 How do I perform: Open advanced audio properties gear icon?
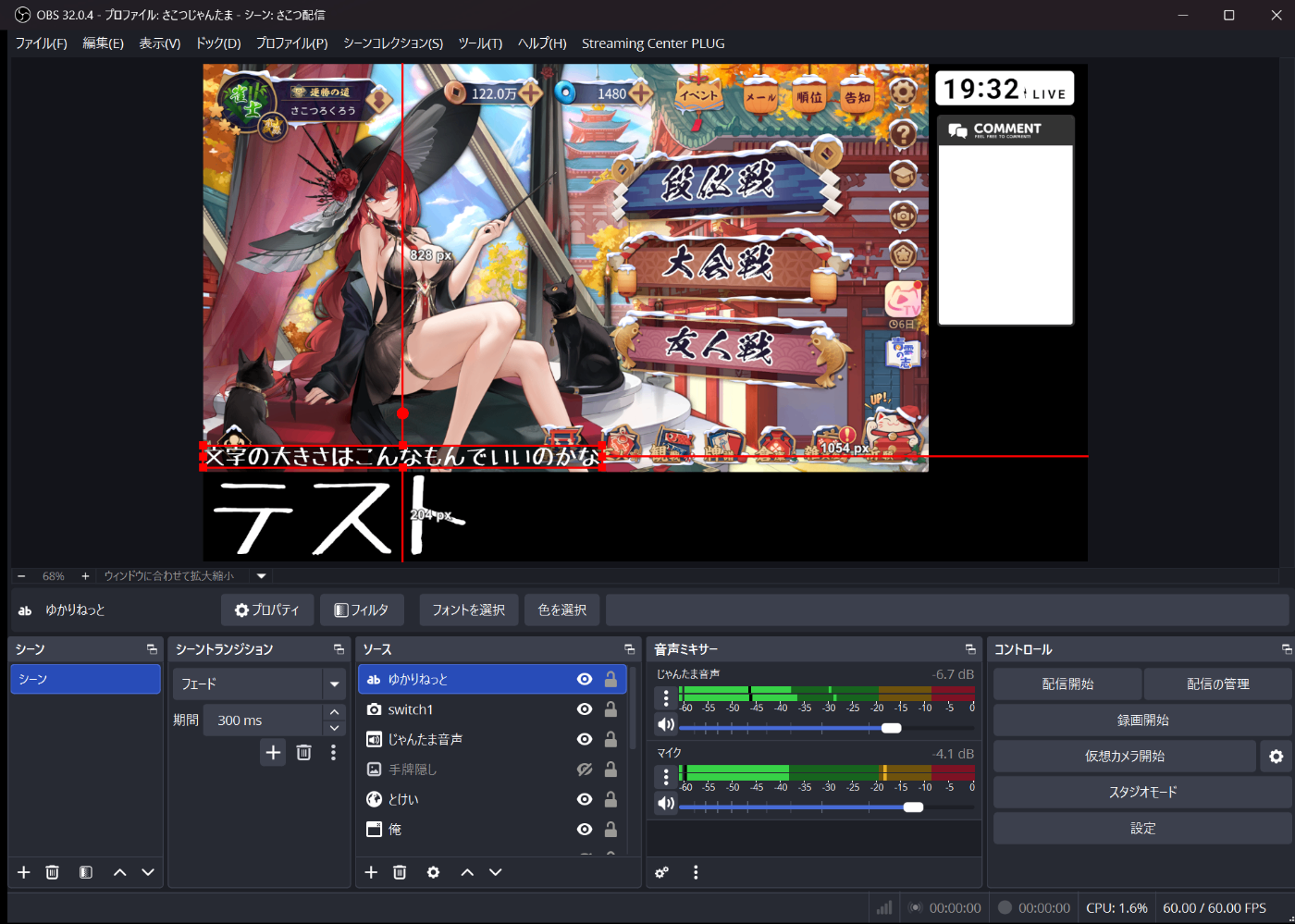click(x=662, y=872)
